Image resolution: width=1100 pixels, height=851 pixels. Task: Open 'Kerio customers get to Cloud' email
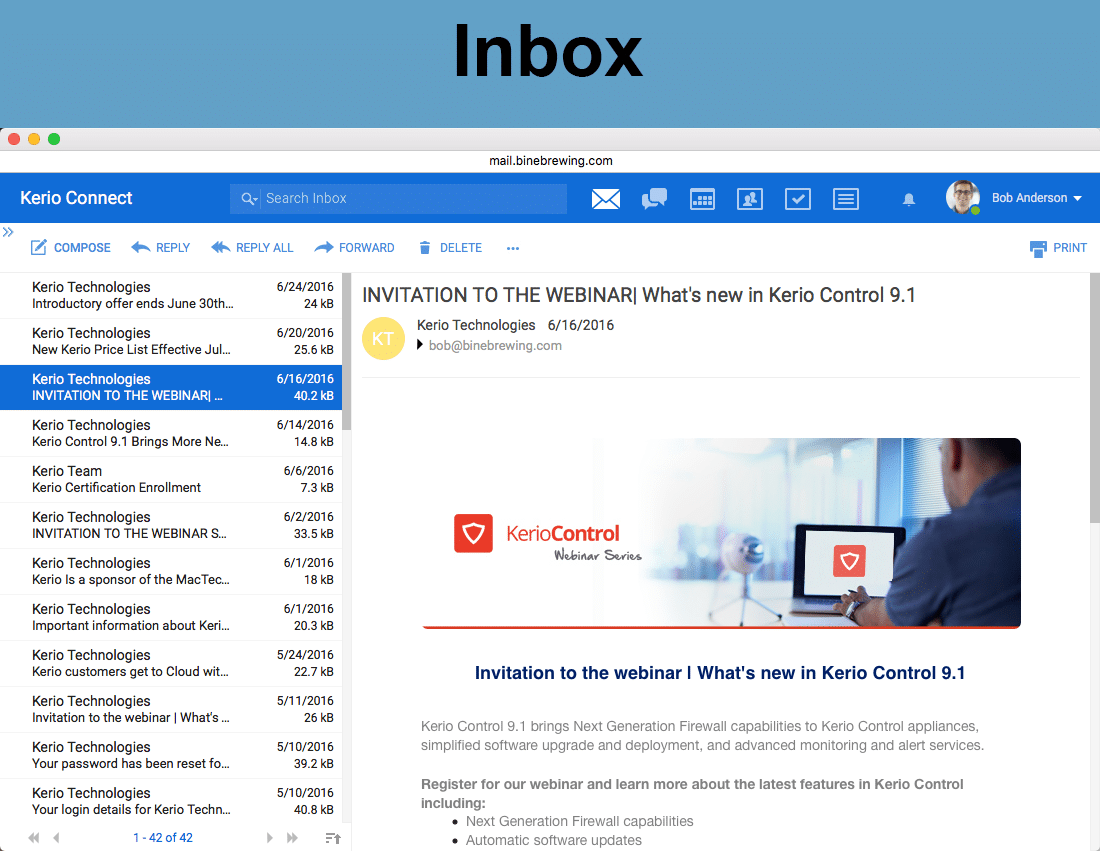pyautogui.click(x=171, y=663)
